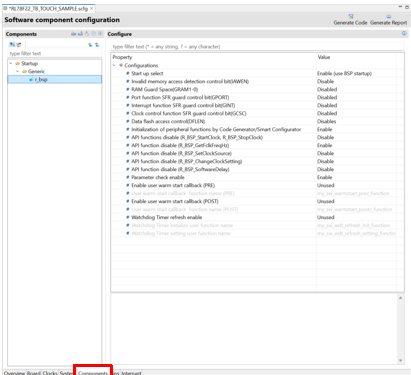This screenshot has height=375, width=411.
Task: Open the Overview tab
Action: click(14, 373)
